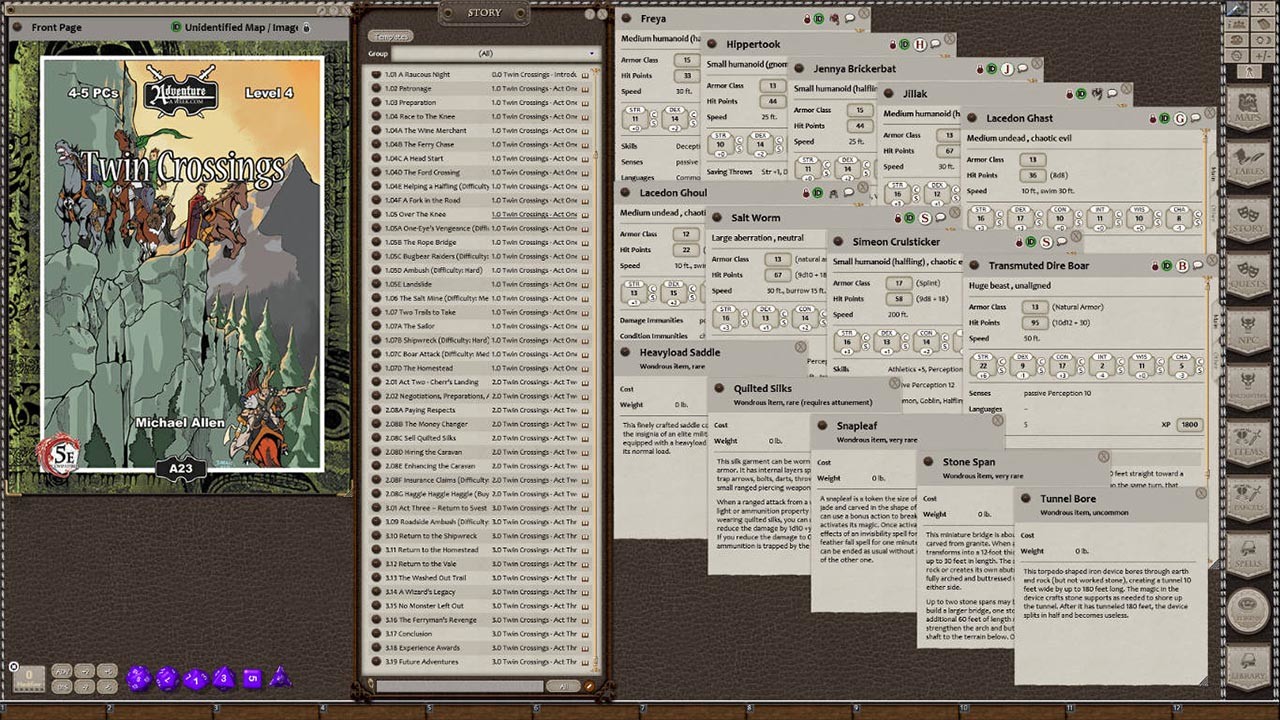Toggle ID visibility on the Jillak sheet

point(1081,93)
